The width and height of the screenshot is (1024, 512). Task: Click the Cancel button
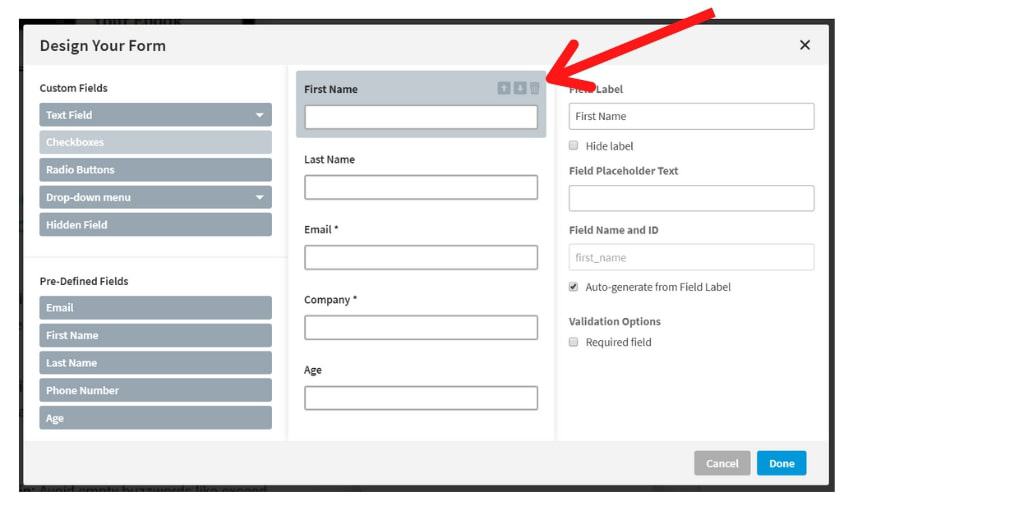coord(722,463)
